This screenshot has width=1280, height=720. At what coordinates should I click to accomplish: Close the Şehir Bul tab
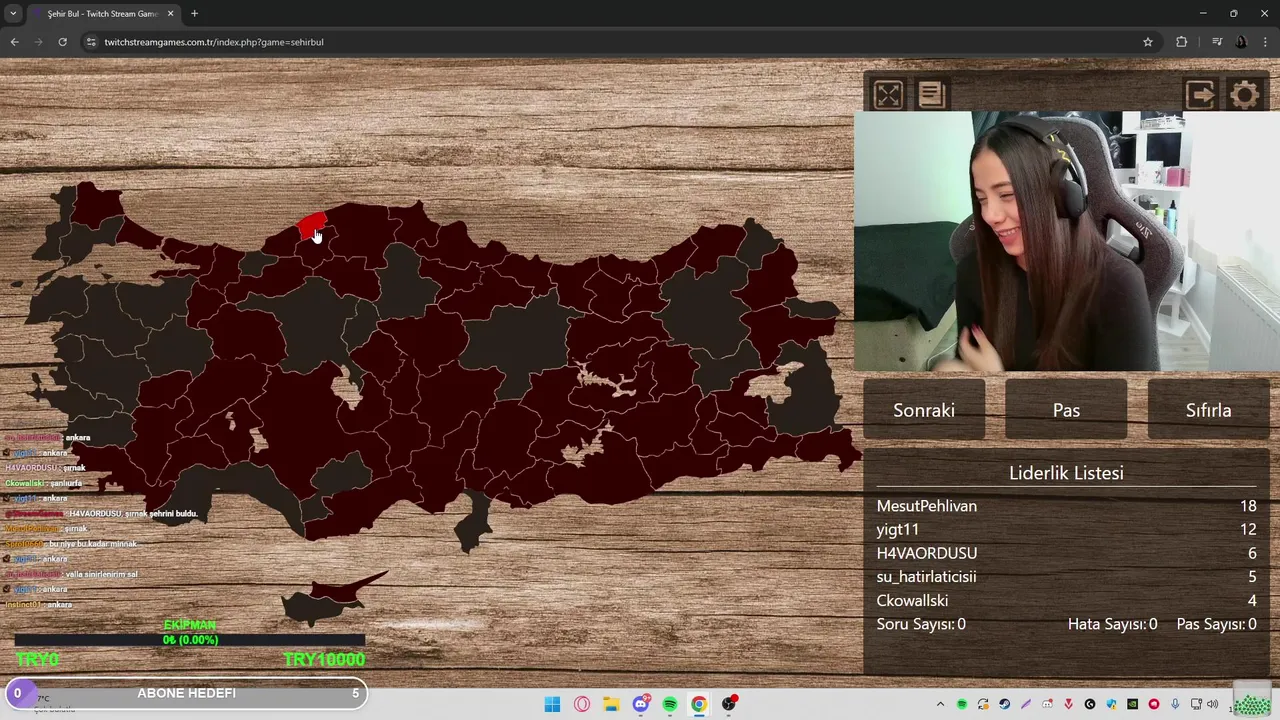(x=171, y=14)
